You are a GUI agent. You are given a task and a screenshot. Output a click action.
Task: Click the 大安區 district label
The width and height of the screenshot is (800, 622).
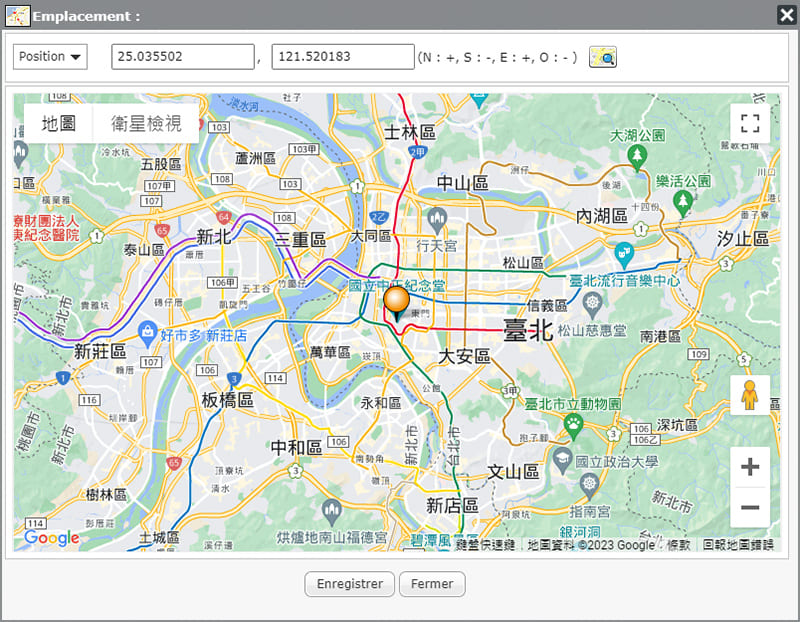click(464, 356)
